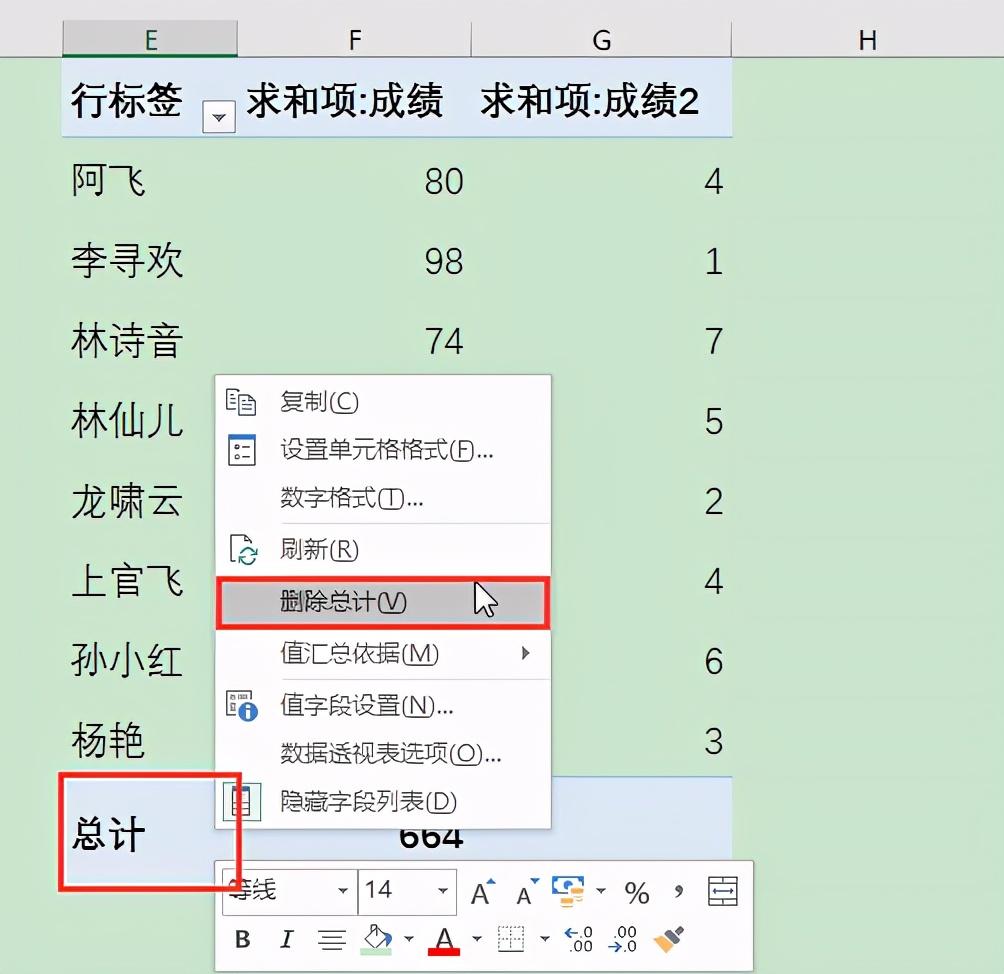1004x974 pixels.
Task: Expand borders dropdown arrow
Action: 544,939
